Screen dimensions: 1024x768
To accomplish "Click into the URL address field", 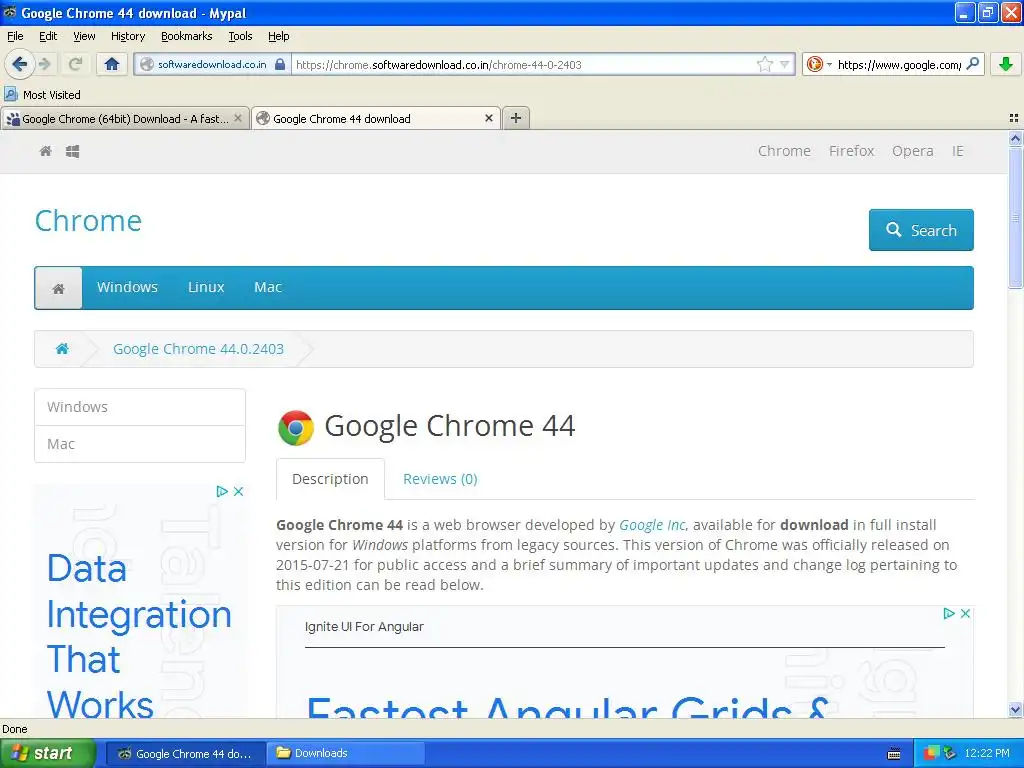I will [522, 64].
